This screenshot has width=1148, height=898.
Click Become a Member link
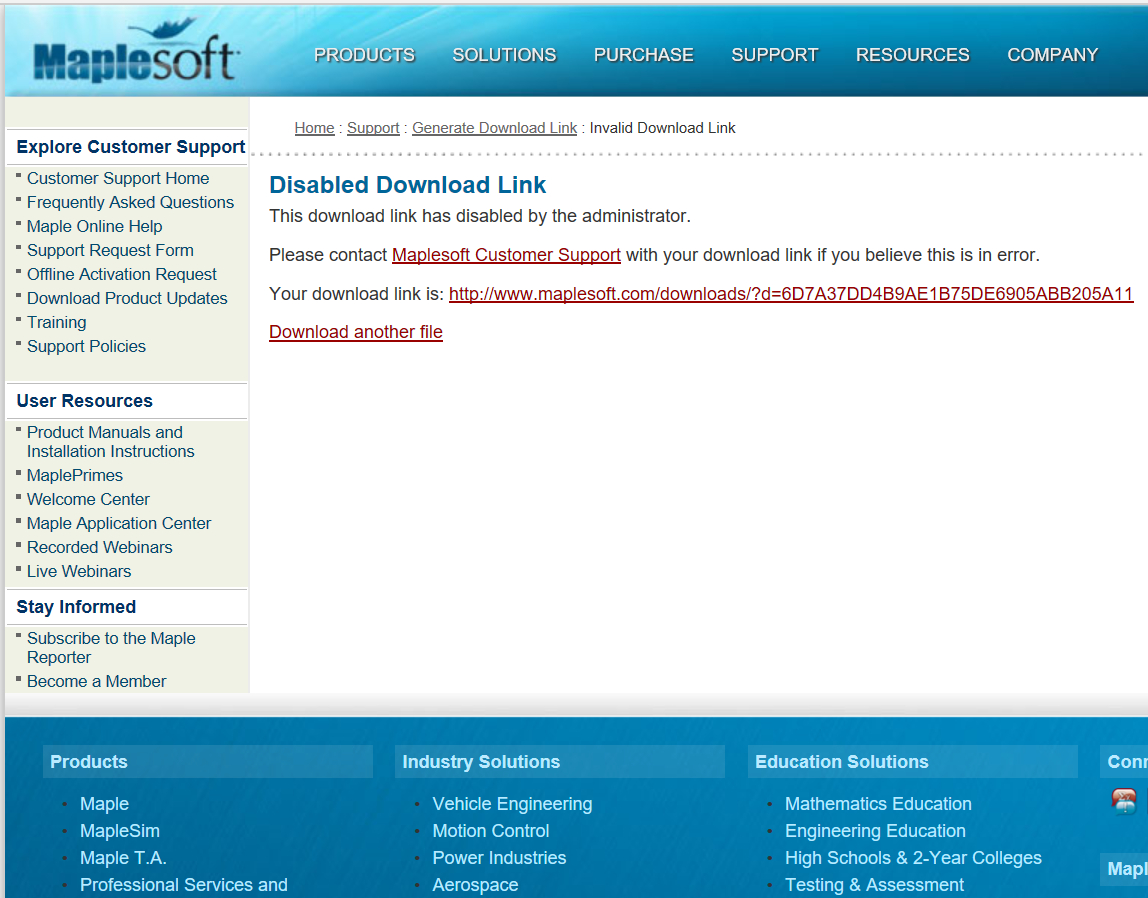coord(97,681)
